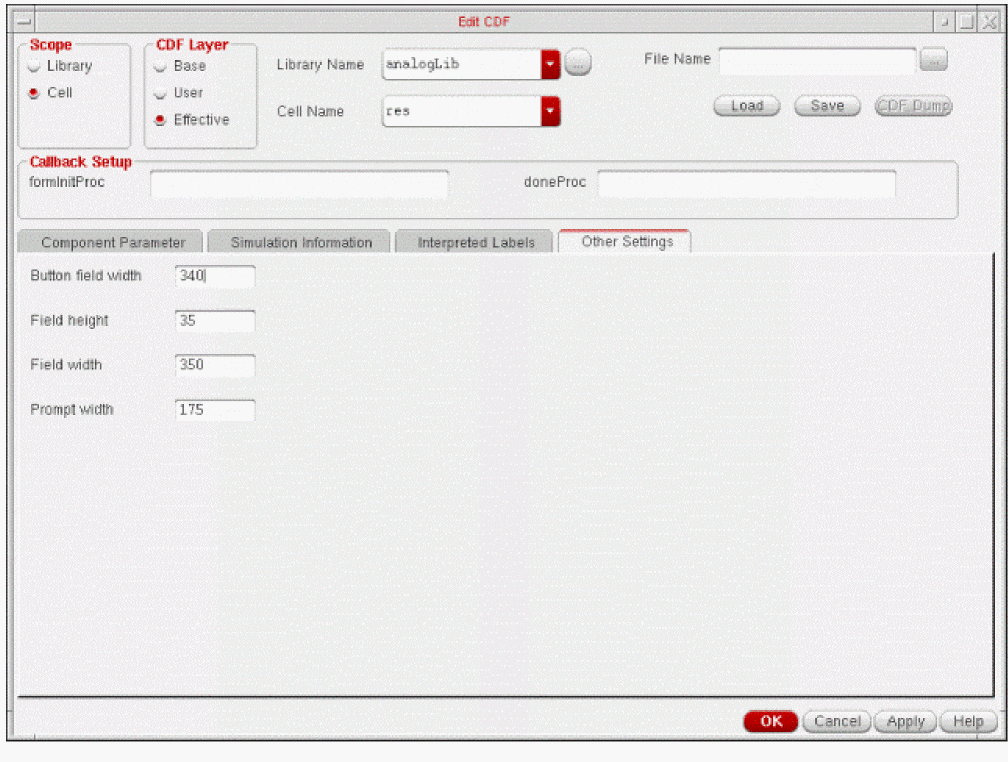Open the library browser ellipsis button

[578, 63]
